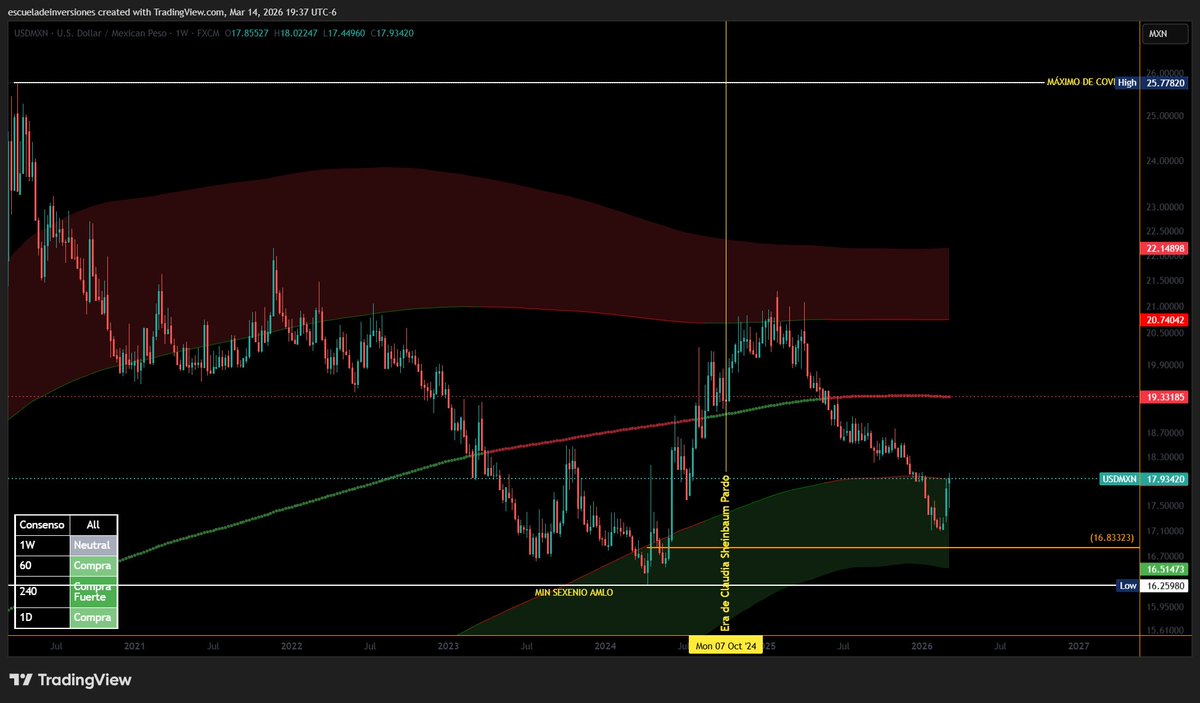The height and width of the screenshot is (703, 1200).
Task: Click the 17.50000 price axis label
Action: coord(1166,506)
